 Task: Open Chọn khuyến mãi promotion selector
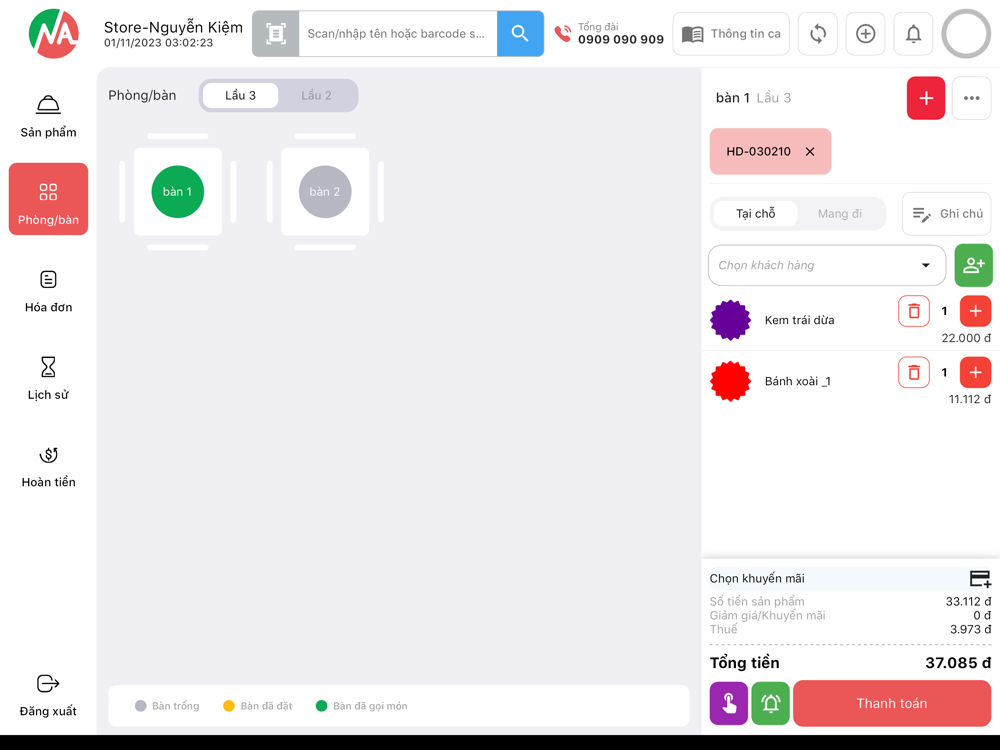pyautogui.click(x=850, y=578)
